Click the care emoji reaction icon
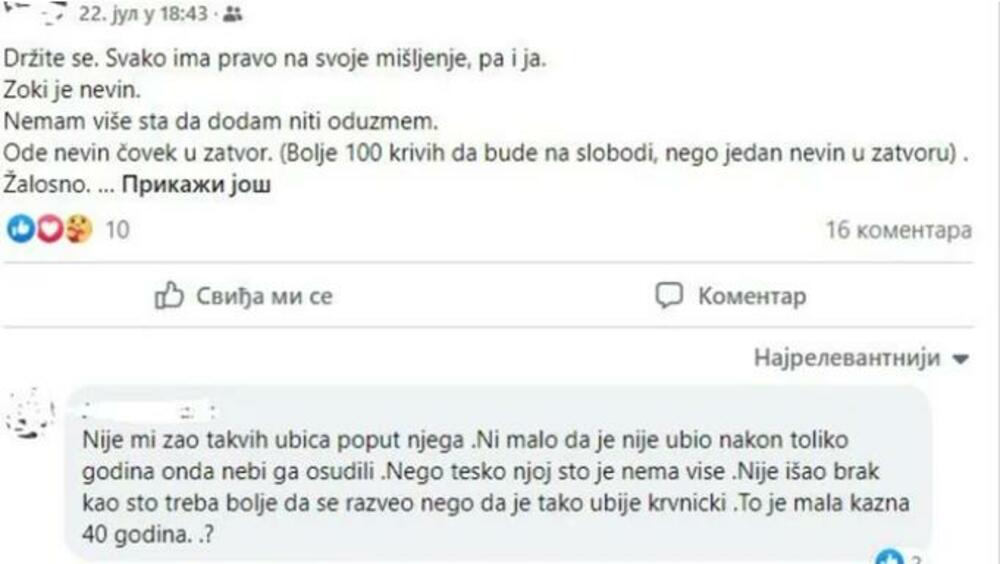 78,229
